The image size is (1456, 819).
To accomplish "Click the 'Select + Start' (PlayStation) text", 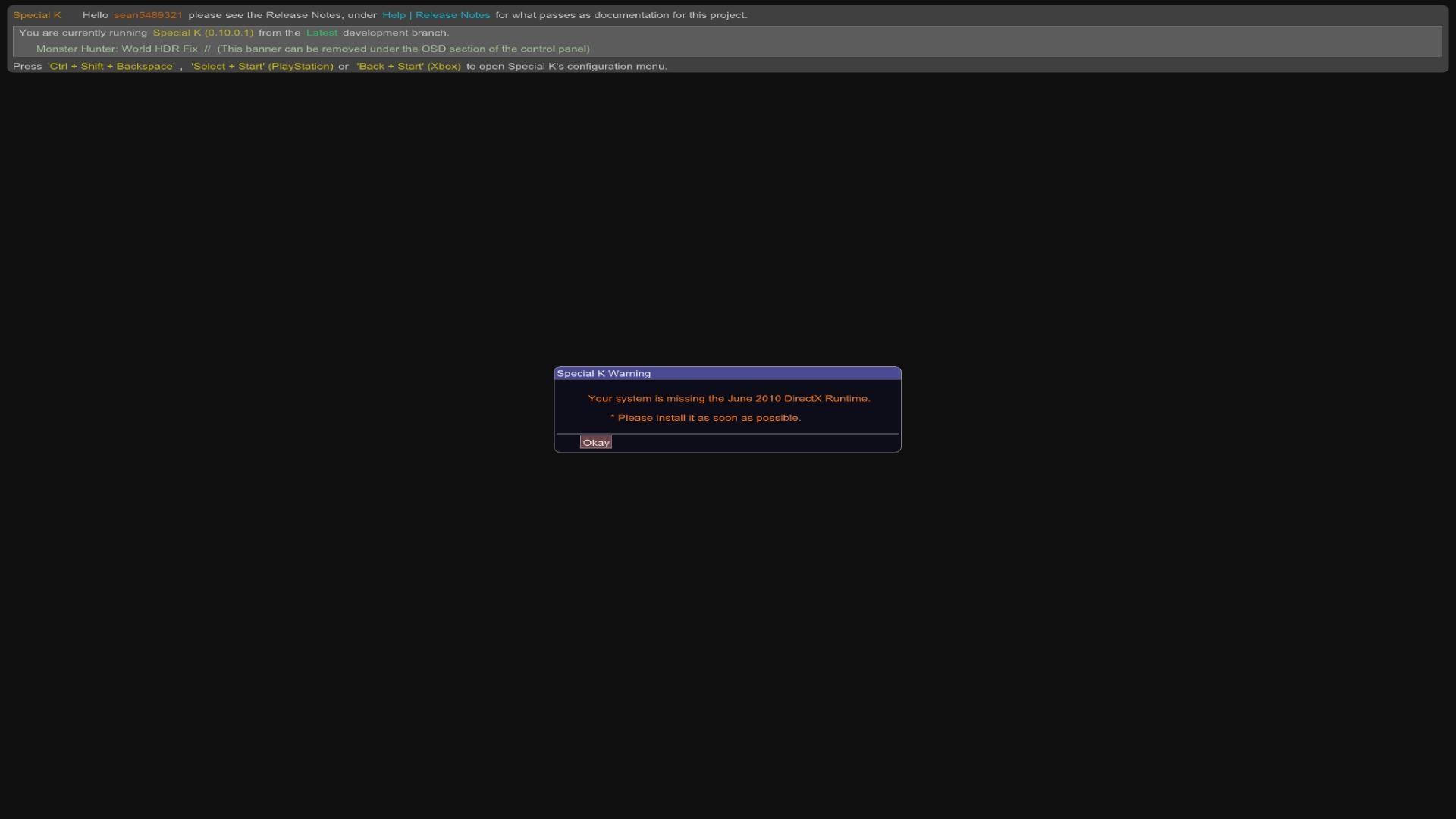I will pyautogui.click(x=262, y=66).
